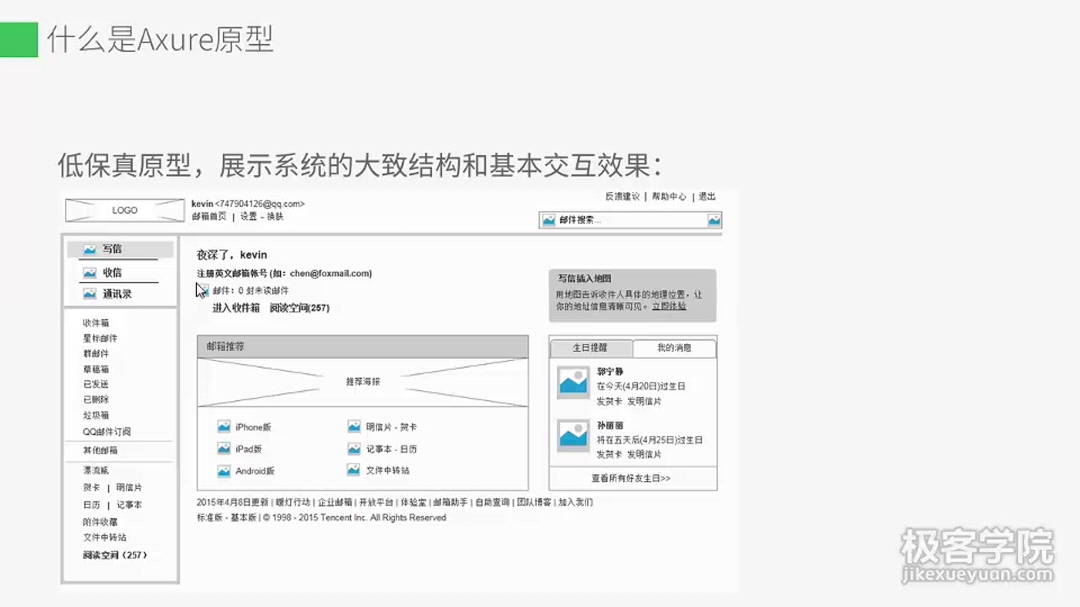The image size is (1080, 607).
Task: Click the image icon beside 写信
Action: (90, 249)
